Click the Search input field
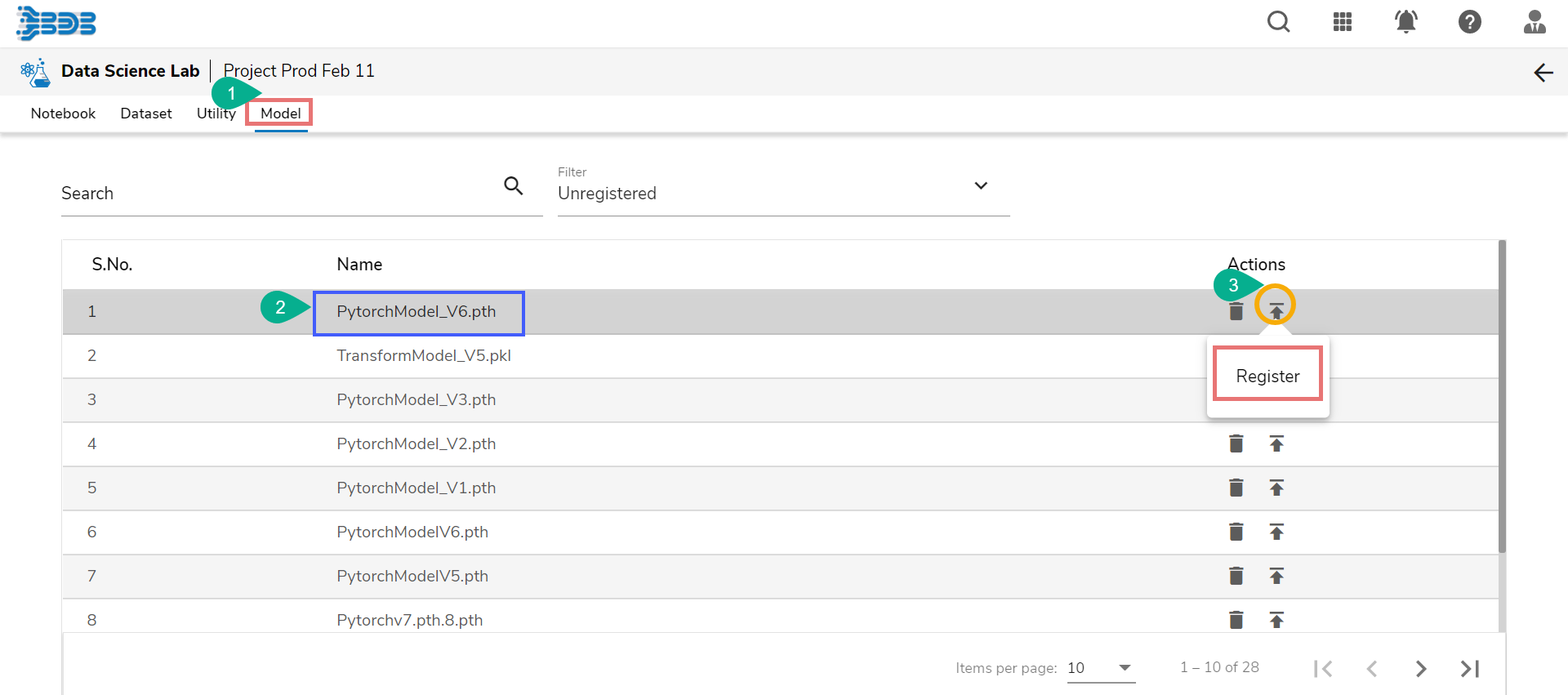The image size is (1568, 695). (278, 194)
